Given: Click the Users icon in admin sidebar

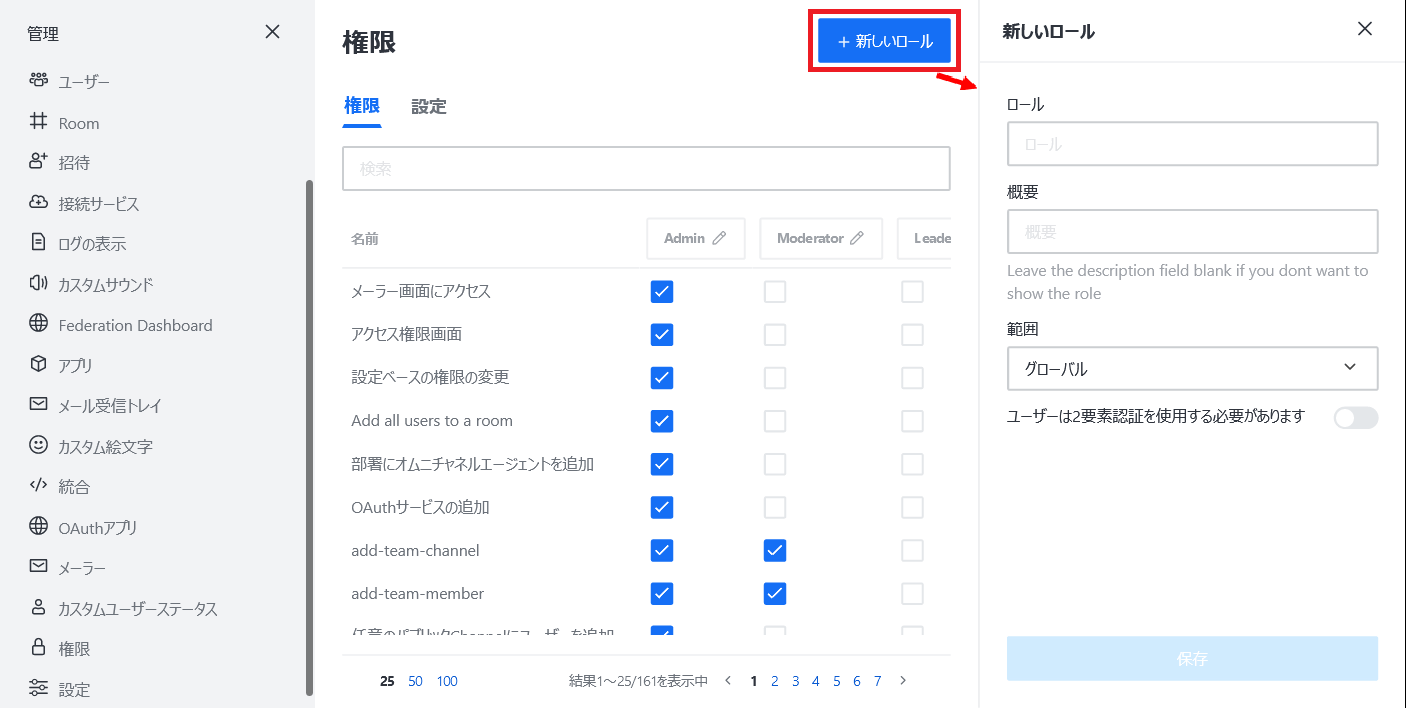Looking at the screenshot, I should click(x=38, y=80).
